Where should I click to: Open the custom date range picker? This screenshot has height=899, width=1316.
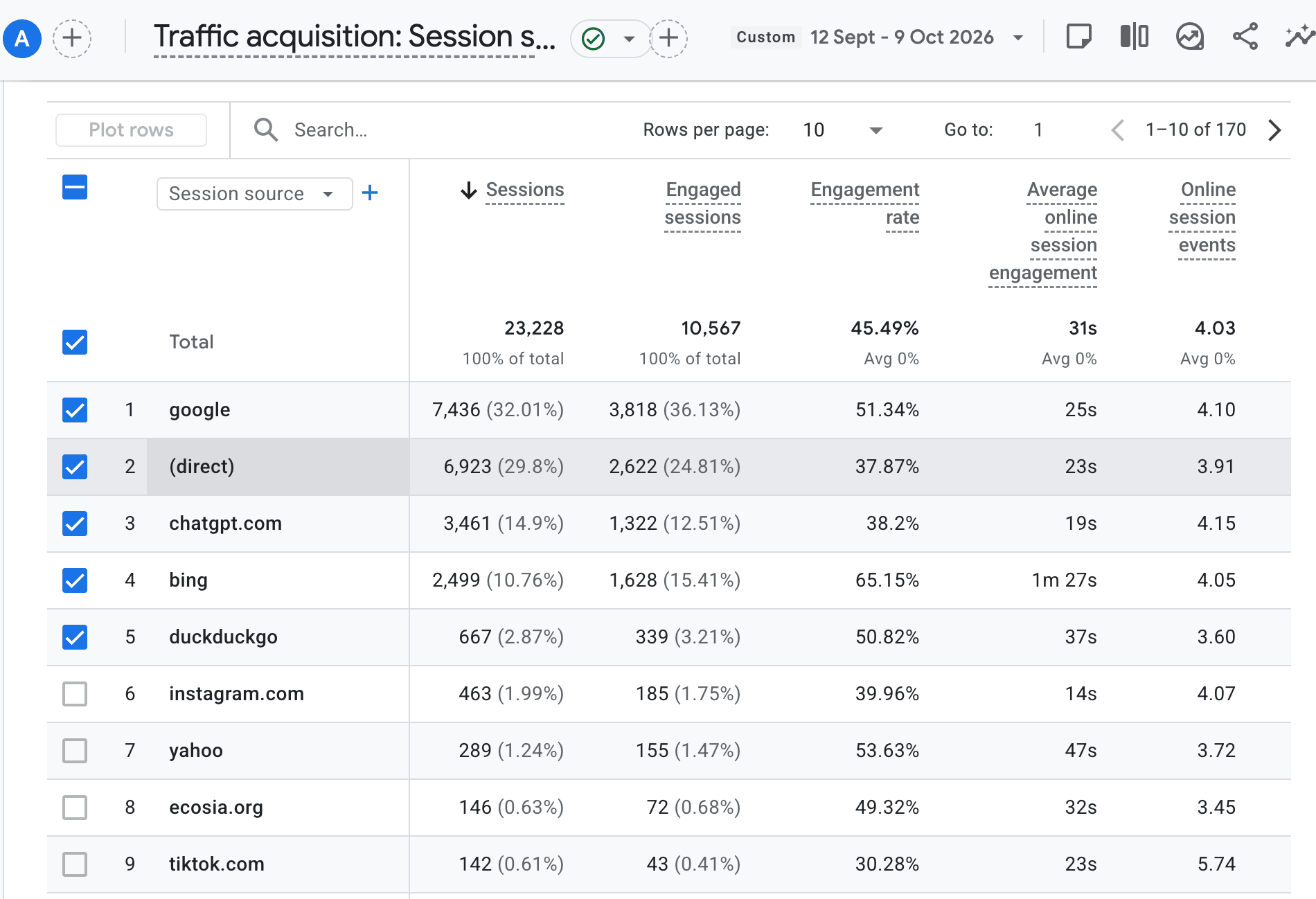pyautogui.click(x=879, y=37)
